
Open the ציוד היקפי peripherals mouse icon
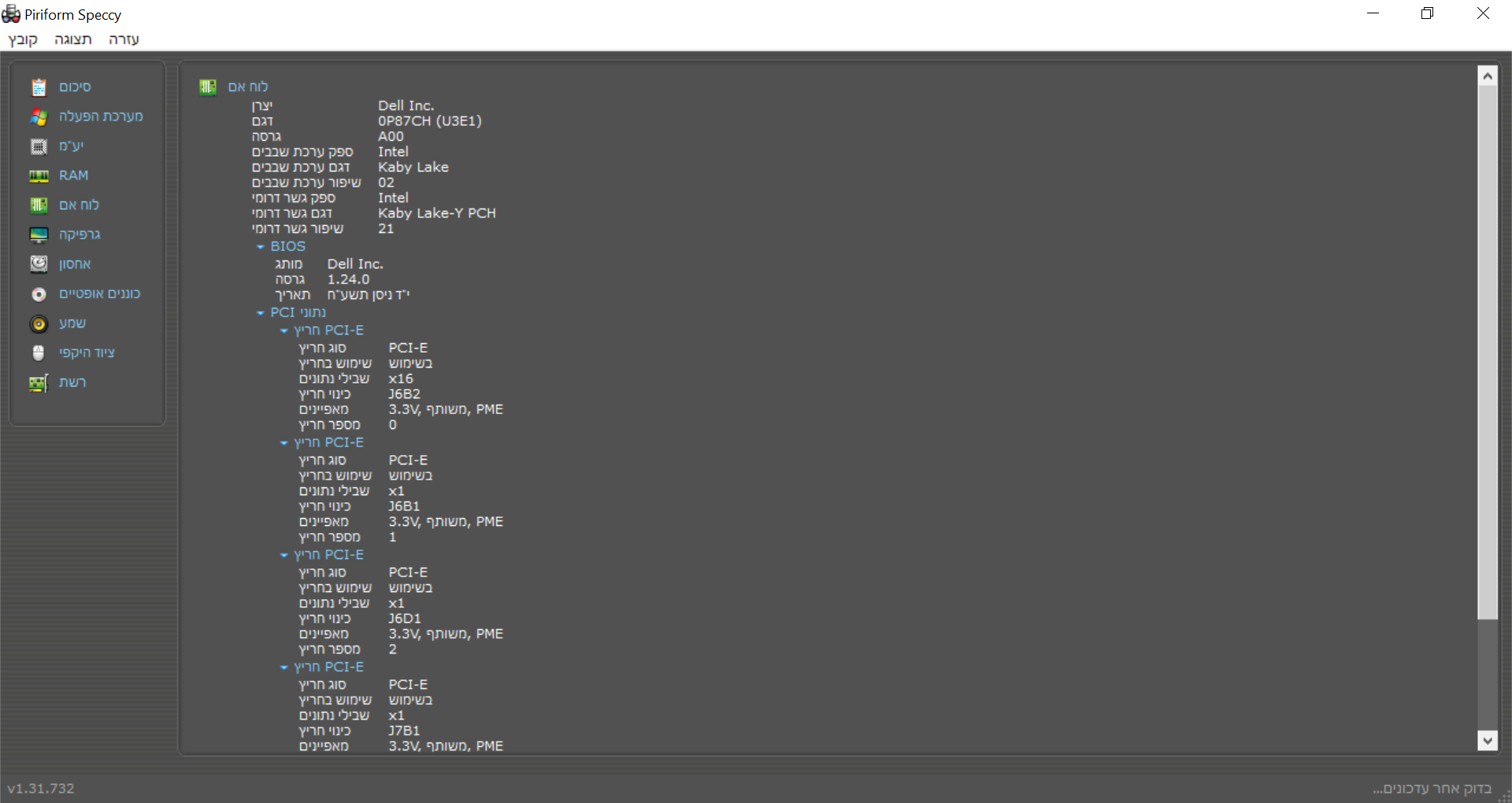(39, 353)
